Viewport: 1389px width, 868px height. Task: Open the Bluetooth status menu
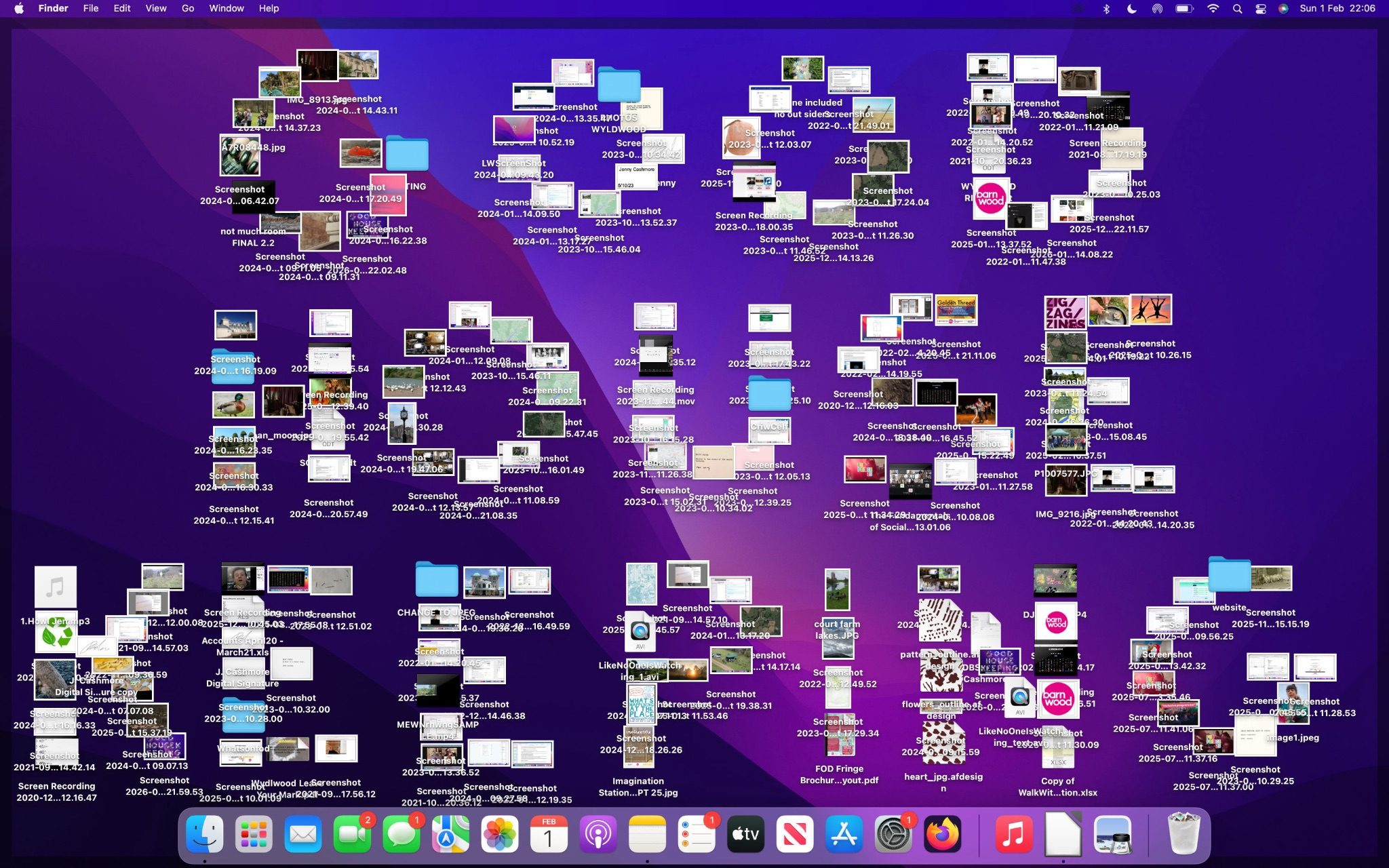(x=1107, y=9)
